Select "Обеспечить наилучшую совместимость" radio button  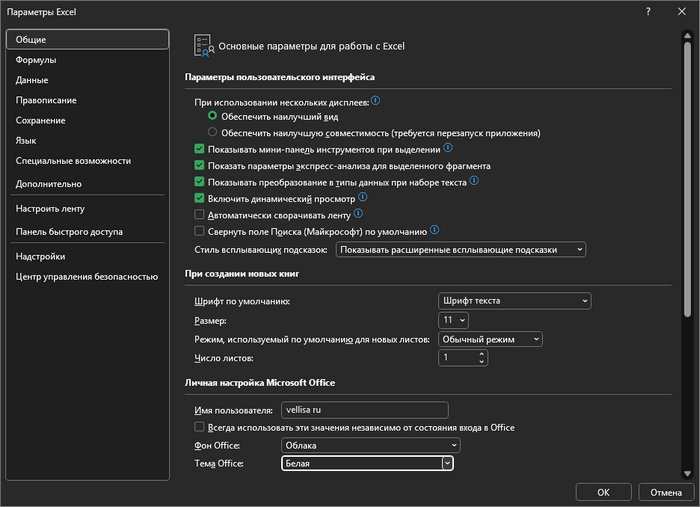coord(212,132)
